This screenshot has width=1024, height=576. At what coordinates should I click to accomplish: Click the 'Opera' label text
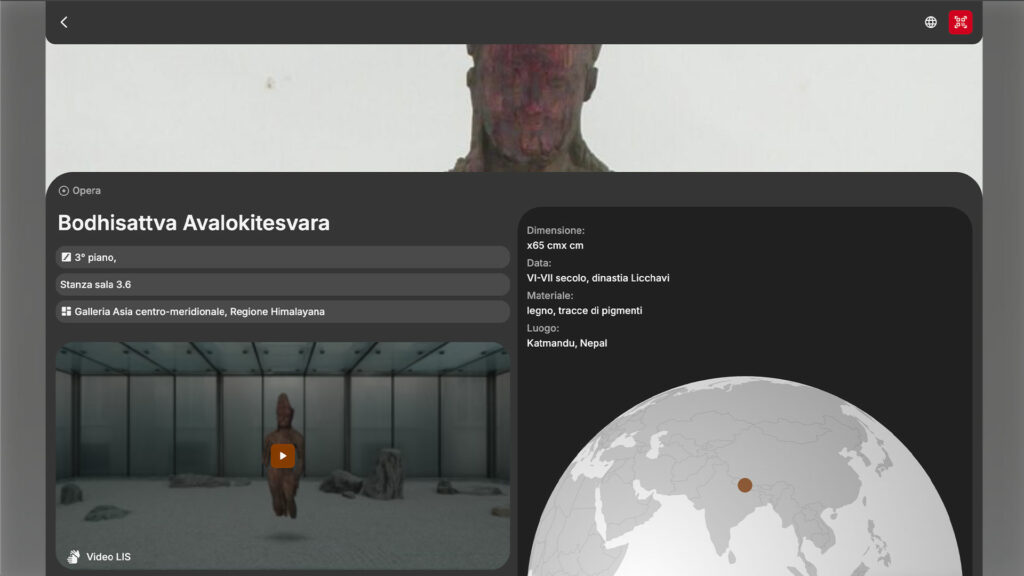(x=86, y=191)
